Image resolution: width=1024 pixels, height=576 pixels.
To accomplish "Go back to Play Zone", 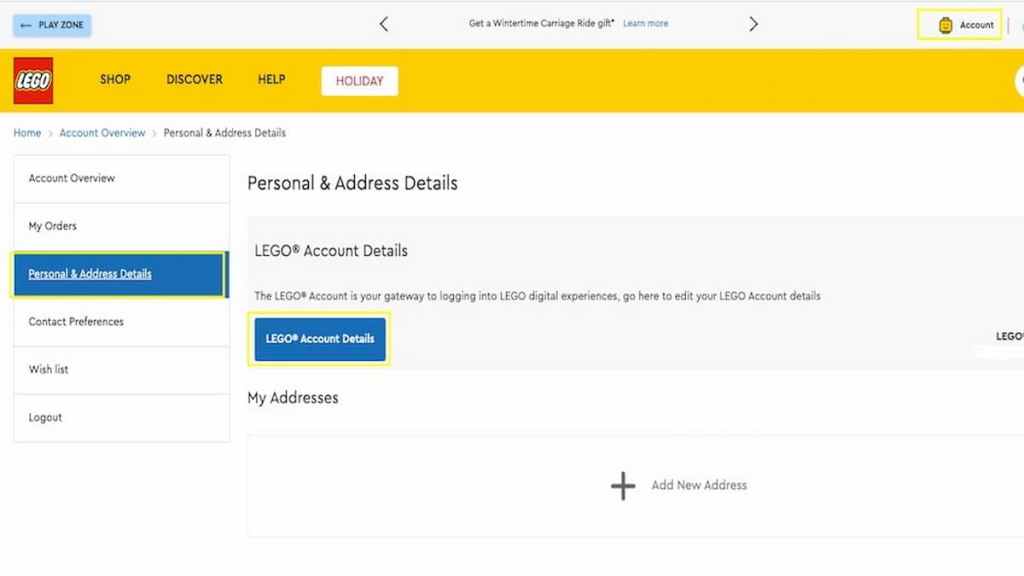I will tap(52, 25).
